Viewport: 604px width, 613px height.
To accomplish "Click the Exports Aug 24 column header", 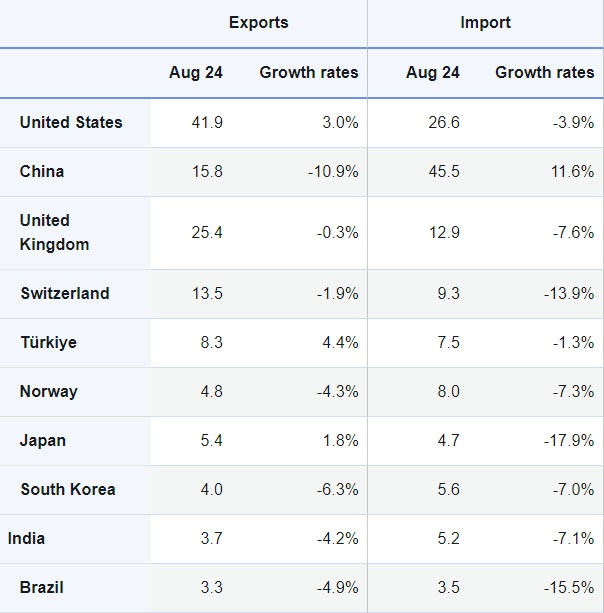I will click(196, 73).
